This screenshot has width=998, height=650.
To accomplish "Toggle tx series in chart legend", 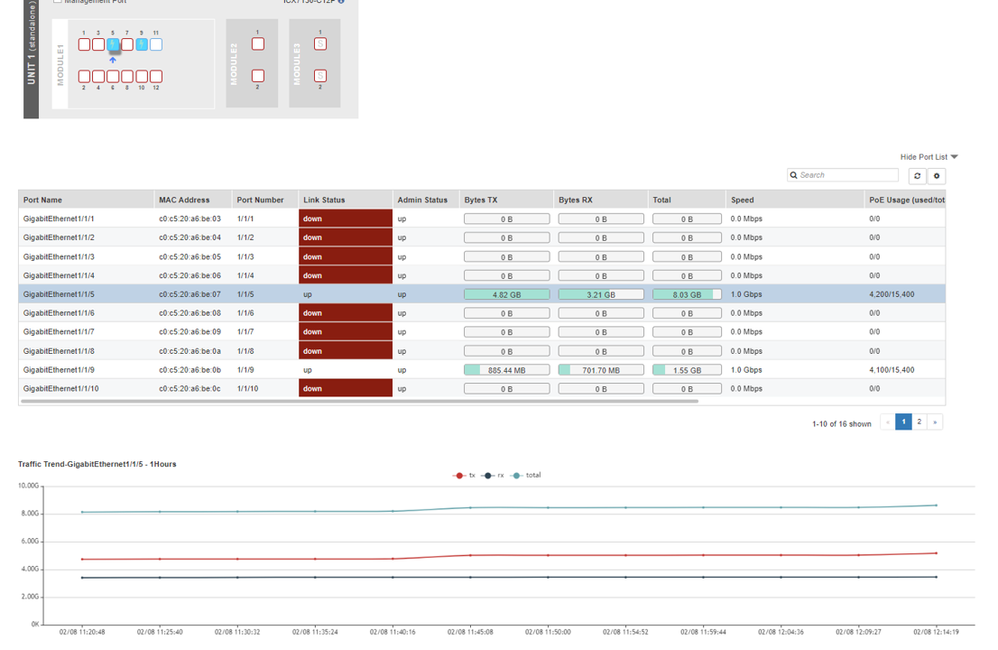I will [x=465, y=475].
